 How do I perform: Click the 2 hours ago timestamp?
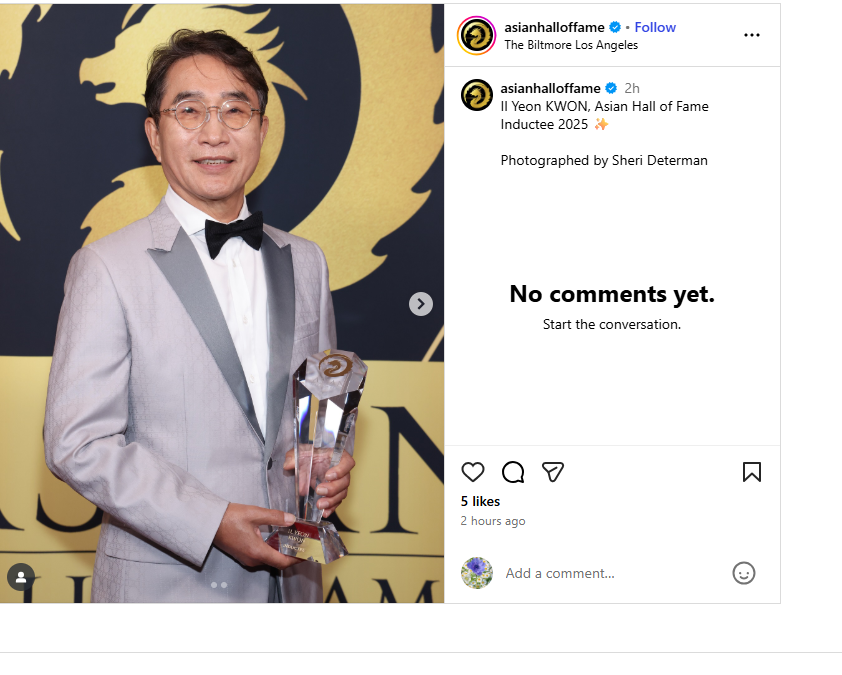tap(492, 521)
